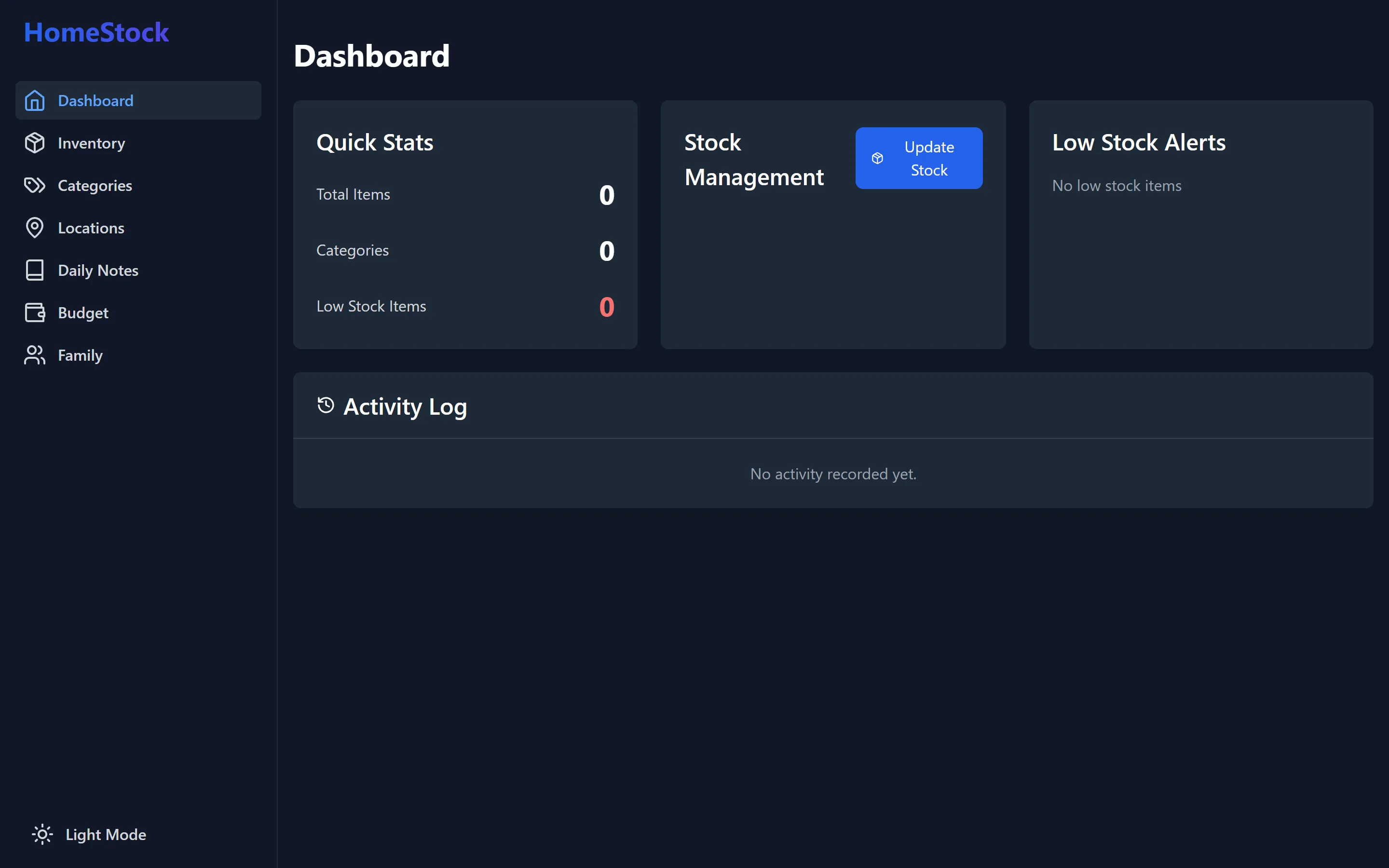1389x868 pixels.
Task: Click the Categories count value
Action: (x=607, y=251)
